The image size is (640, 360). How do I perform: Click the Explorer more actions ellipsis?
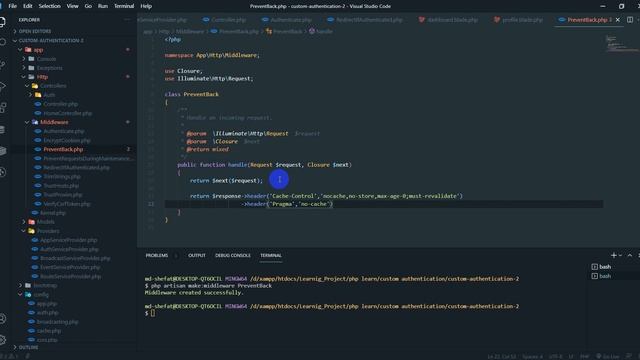127,20
